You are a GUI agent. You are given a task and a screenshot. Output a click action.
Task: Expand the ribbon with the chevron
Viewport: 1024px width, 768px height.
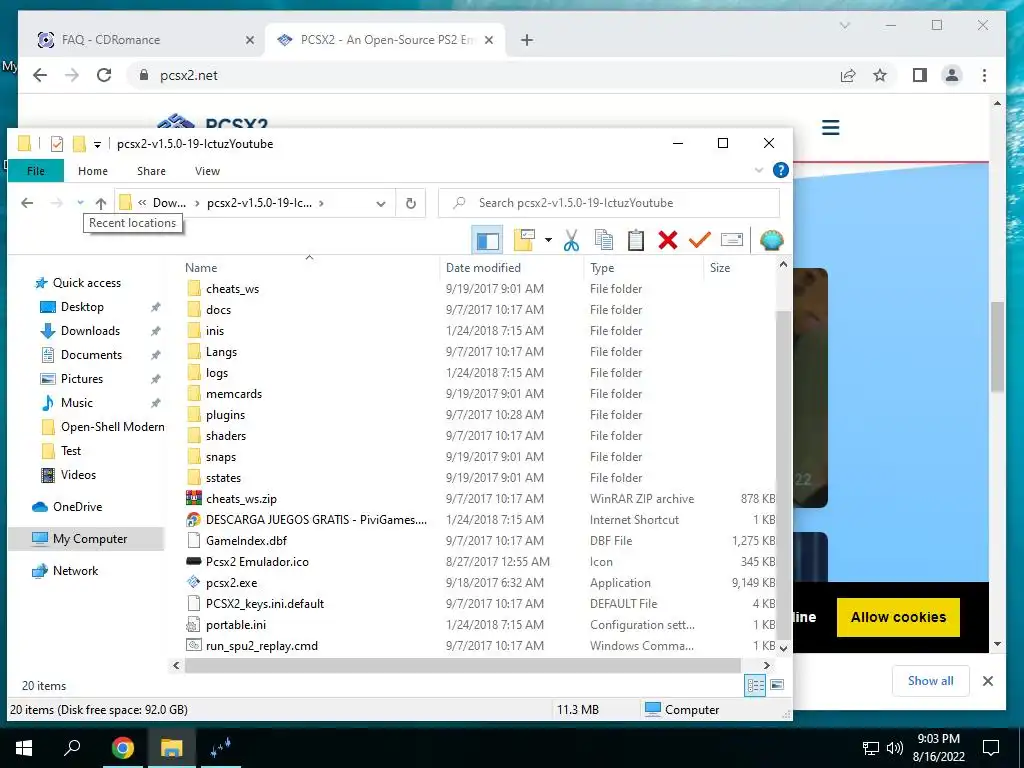pos(759,170)
